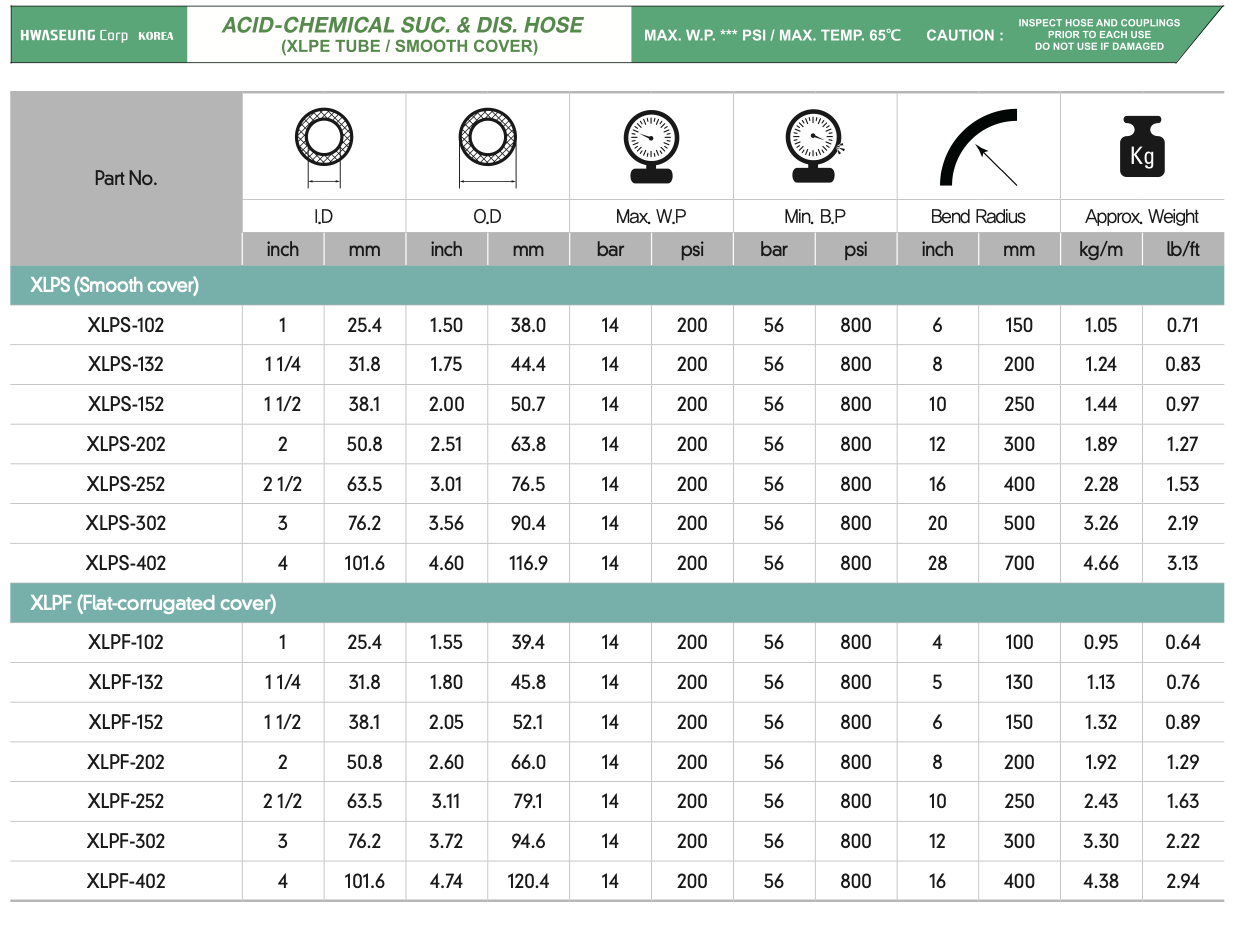Select the XLPF (Flat-corrugated cover) section header
The width and height of the screenshot is (1256, 928).
pos(153,603)
